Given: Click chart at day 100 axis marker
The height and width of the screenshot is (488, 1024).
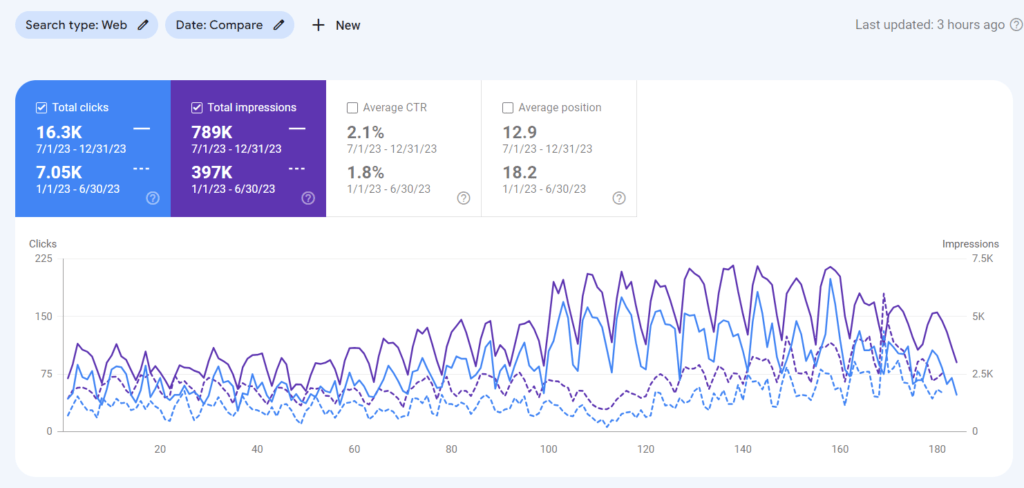Looking at the screenshot, I should (x=548, y=449).
